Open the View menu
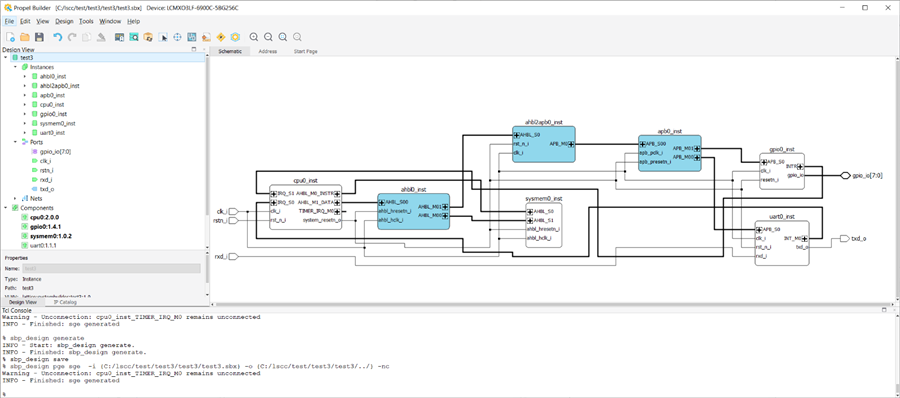900x398 pixels. 42,21
